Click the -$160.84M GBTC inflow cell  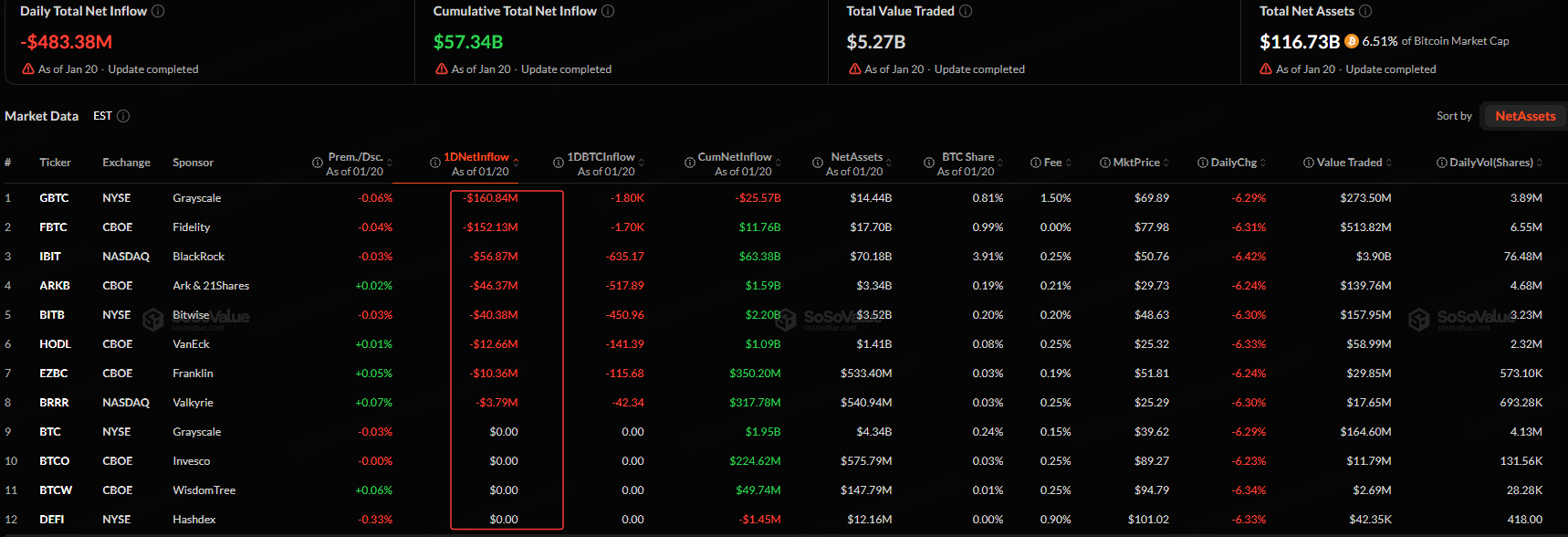point(490,198)
